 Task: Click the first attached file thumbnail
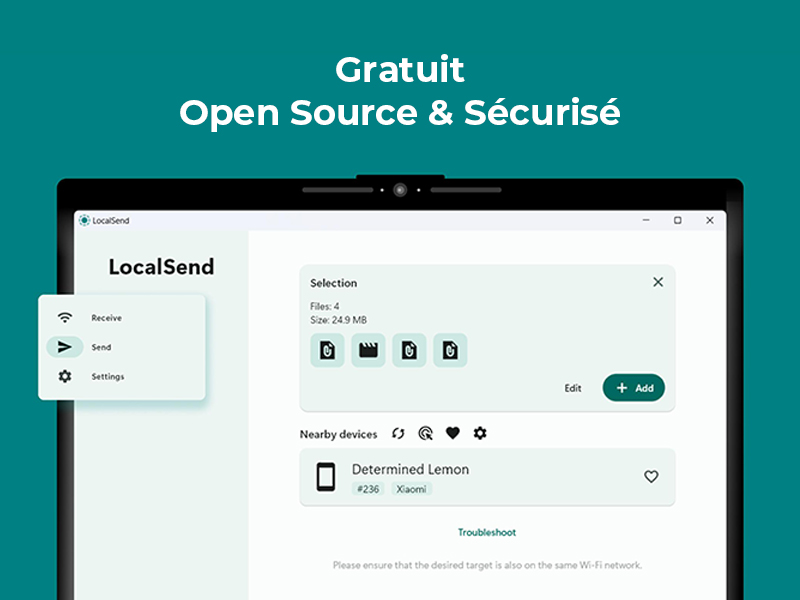click(x=327, y=350)
